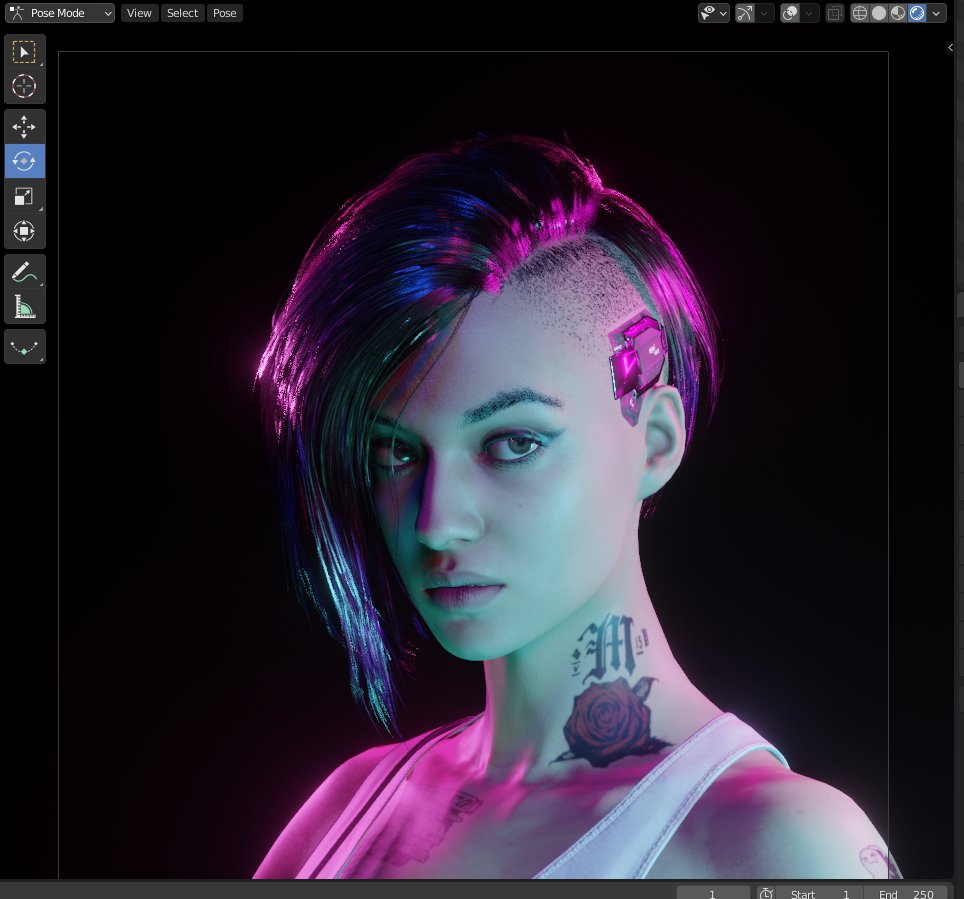Open the View menu
964x899 pixels.
click(x=139, y=13)
